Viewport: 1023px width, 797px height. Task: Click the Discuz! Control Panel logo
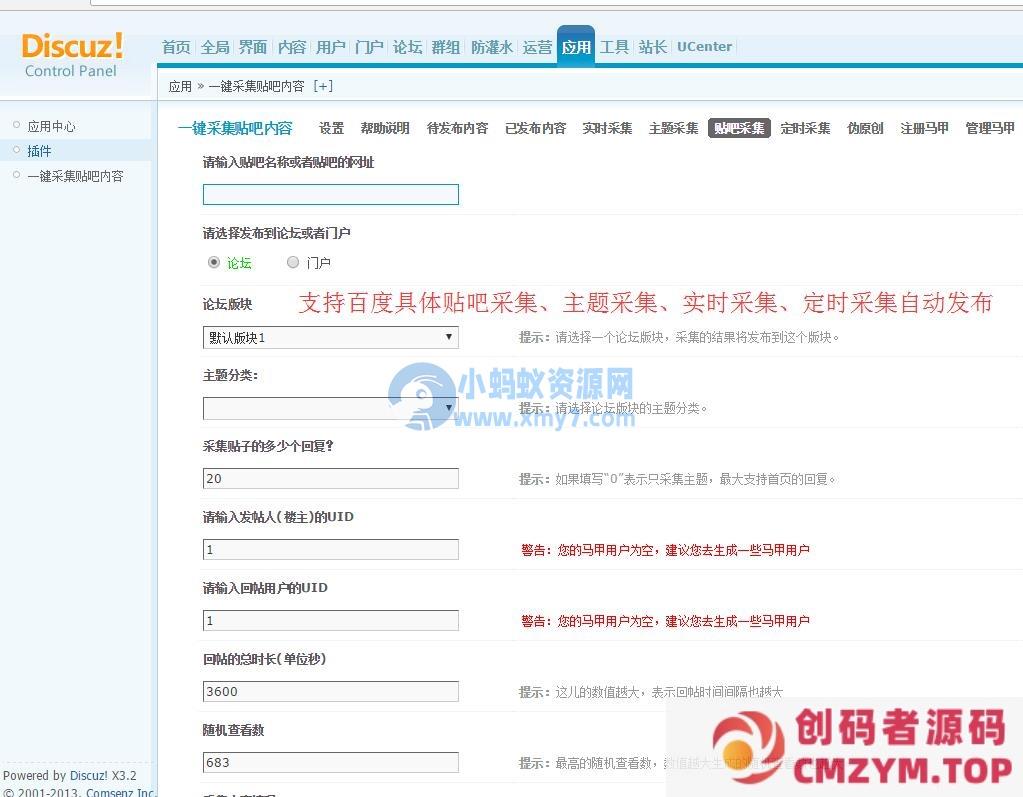72,55
